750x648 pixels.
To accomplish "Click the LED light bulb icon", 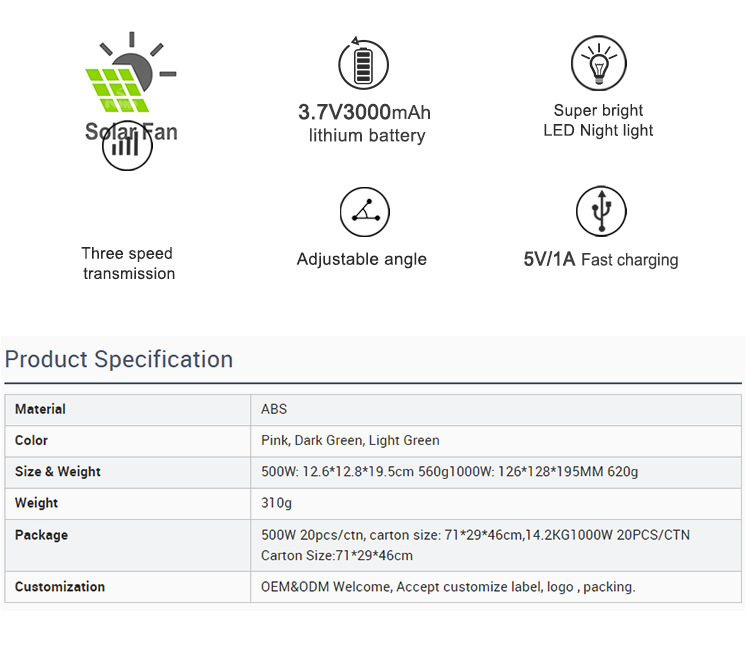I will [x=598, y=63].
